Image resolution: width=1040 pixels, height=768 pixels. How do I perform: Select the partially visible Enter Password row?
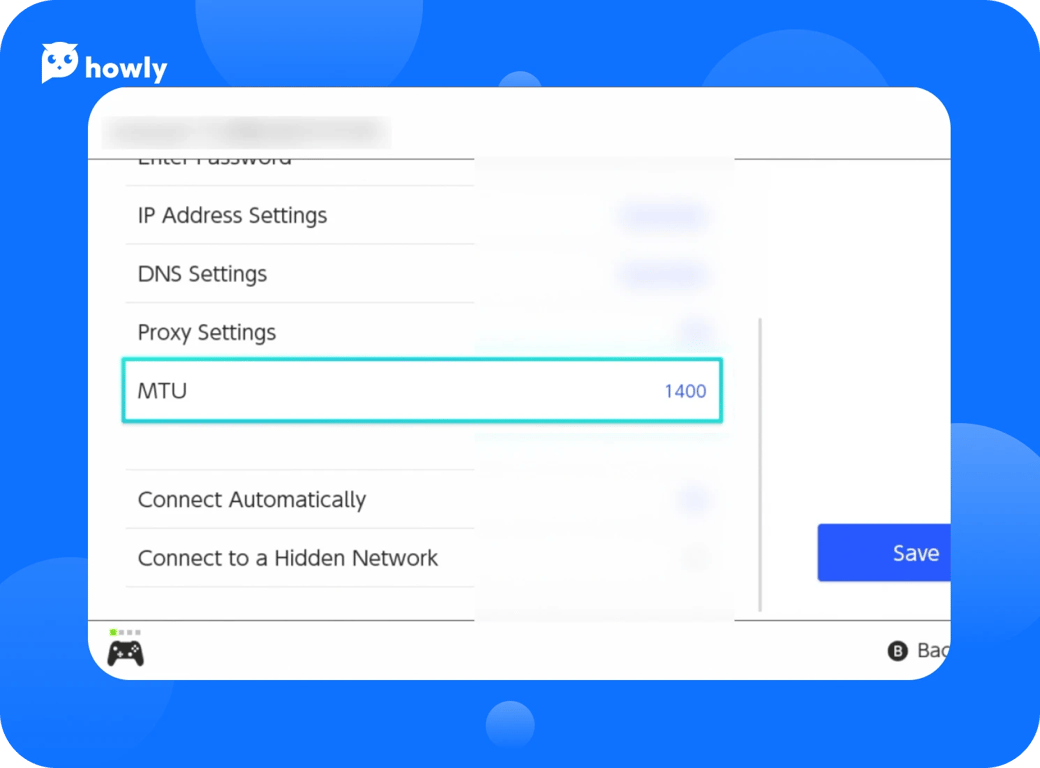(x=214, y=161)
